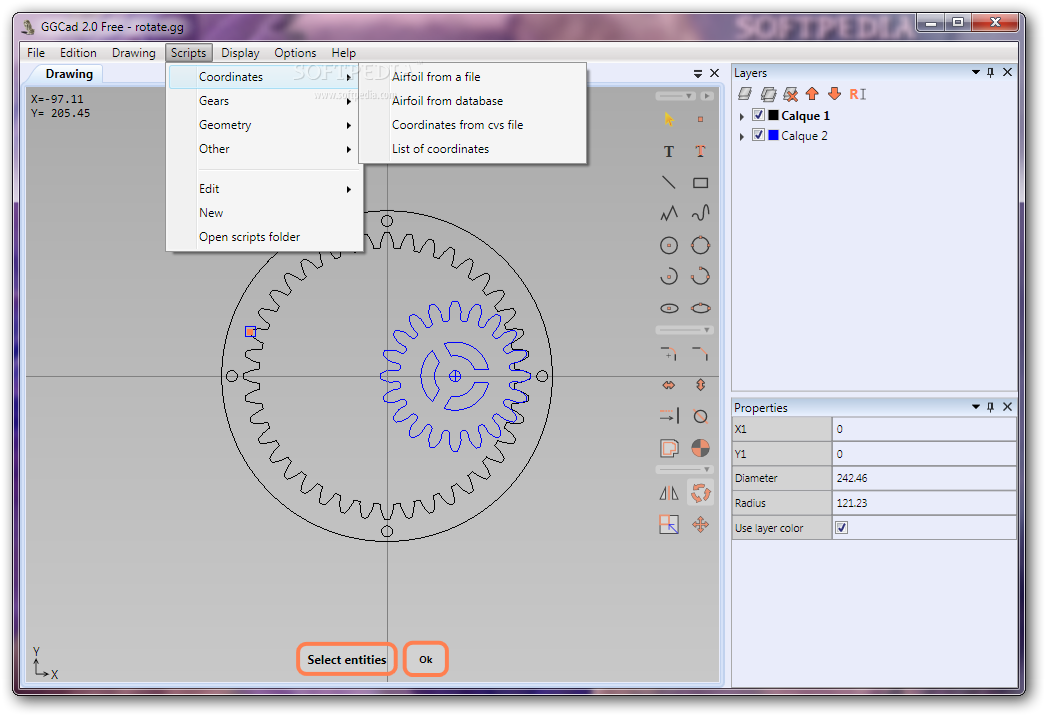
Task: Open the Drawing menu
Action: click(x=133, y=53)
